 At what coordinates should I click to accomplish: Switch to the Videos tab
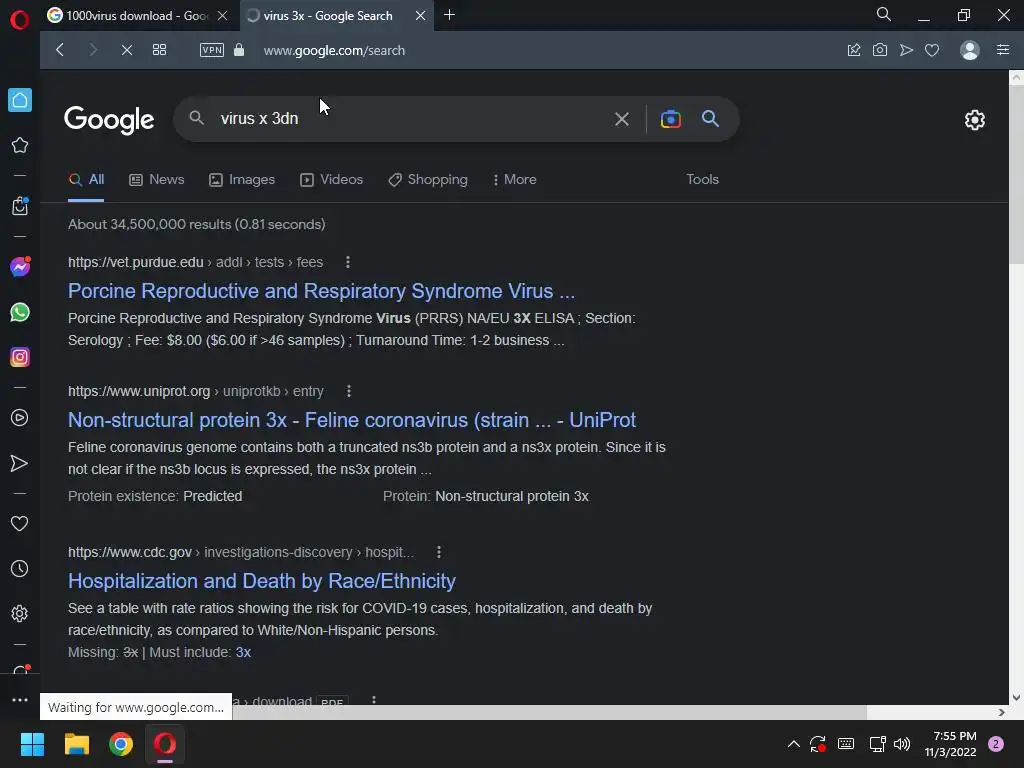332,180
